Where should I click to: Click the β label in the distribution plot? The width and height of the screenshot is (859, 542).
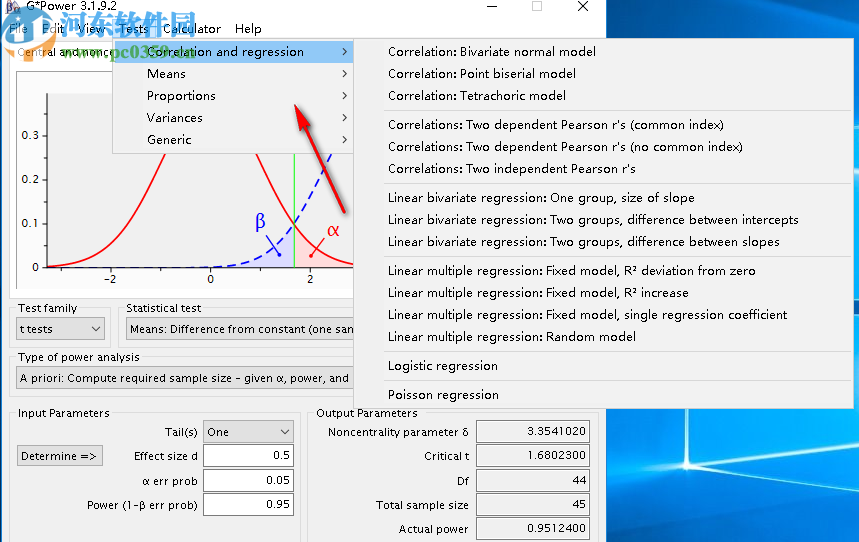pos(260,221)
